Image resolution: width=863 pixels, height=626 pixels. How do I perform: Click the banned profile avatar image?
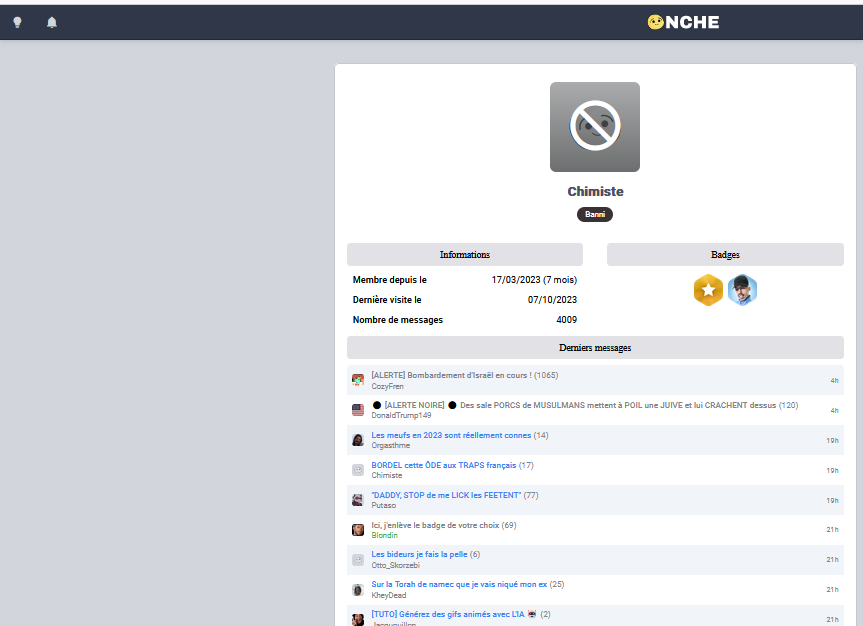(x=594, y=127)
